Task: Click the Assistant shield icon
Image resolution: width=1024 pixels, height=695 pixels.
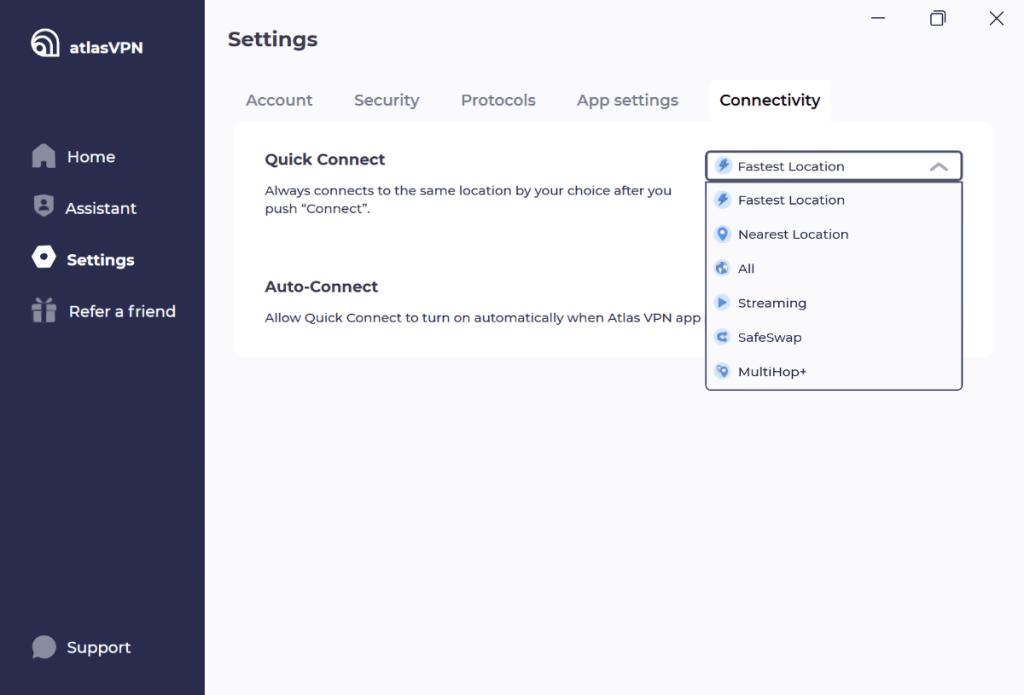Action: pos(44,205)
